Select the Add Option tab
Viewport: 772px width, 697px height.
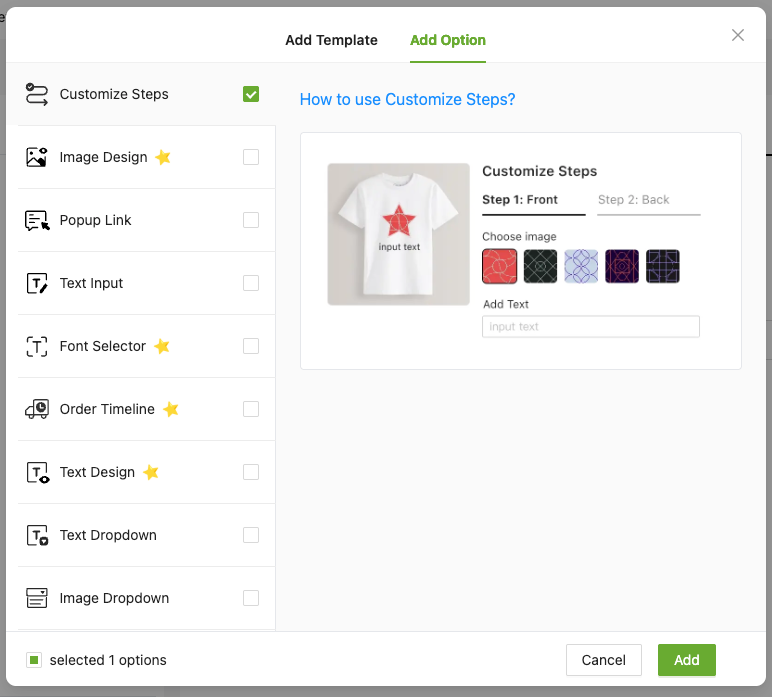coord(447,40)
